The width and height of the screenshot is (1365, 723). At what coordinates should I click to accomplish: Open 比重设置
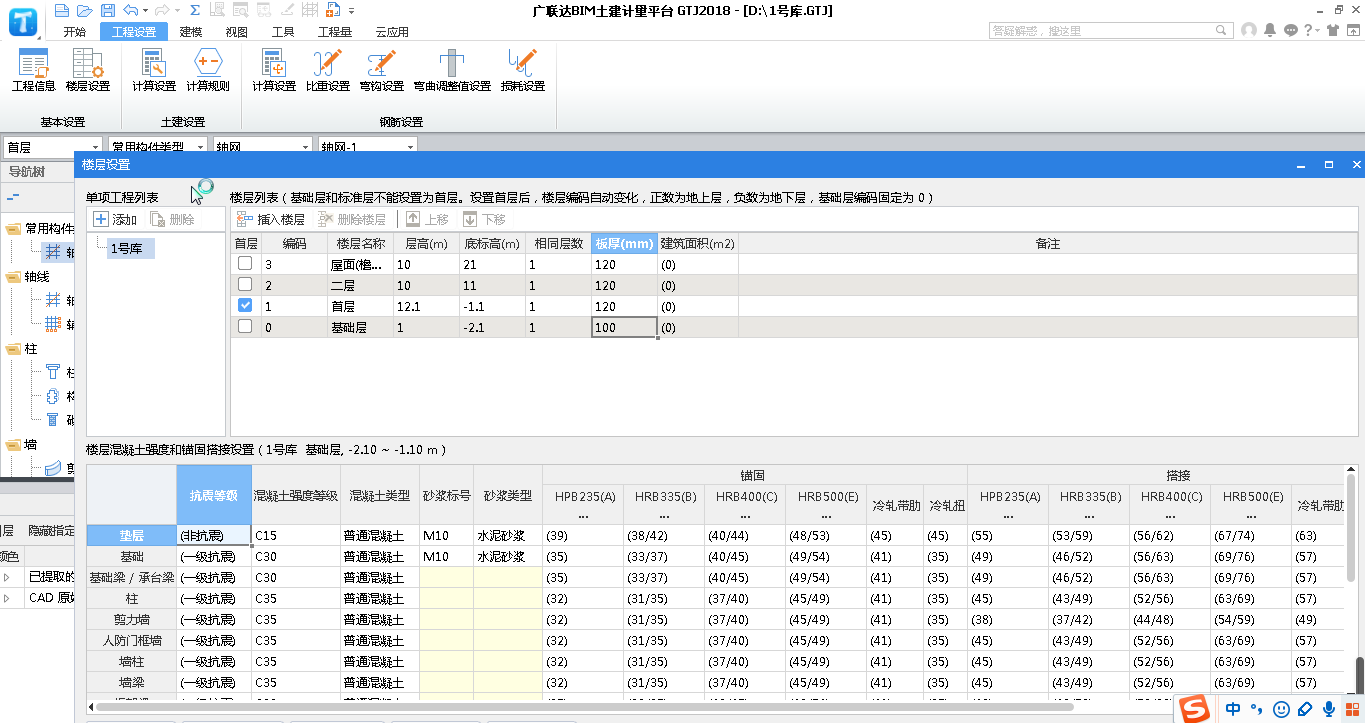coord(328,71)
